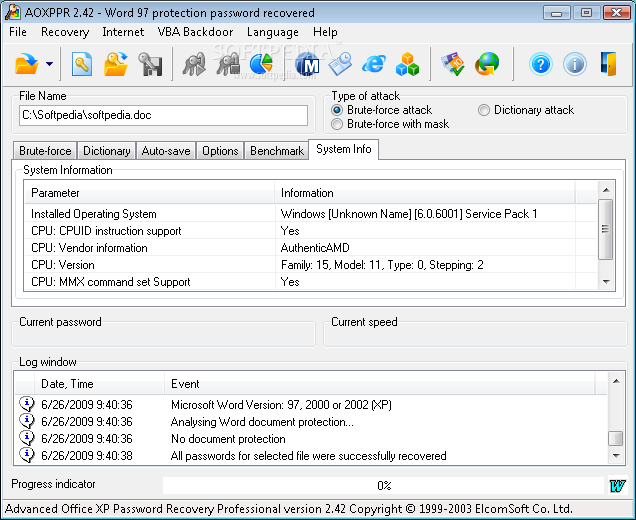
Task: Select the CPU: Vendor information row
Action: [311, 248]
